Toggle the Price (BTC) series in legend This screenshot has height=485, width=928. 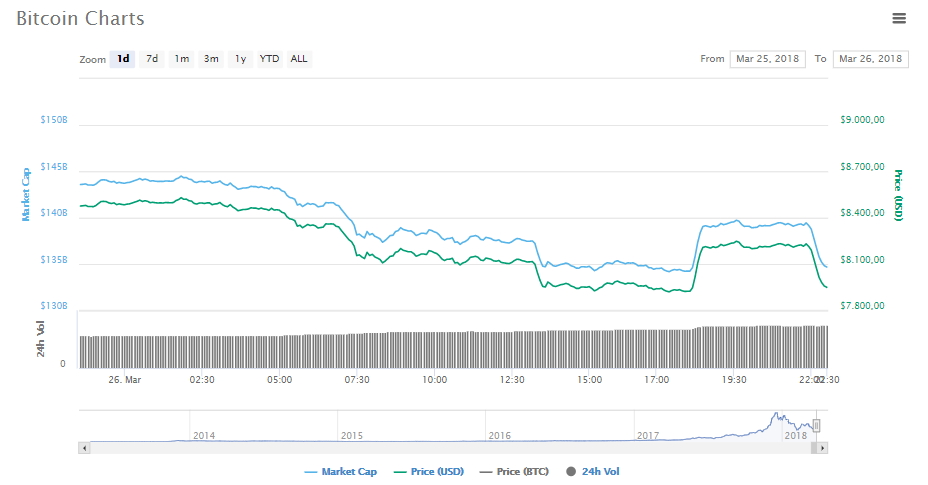point(514,471)
